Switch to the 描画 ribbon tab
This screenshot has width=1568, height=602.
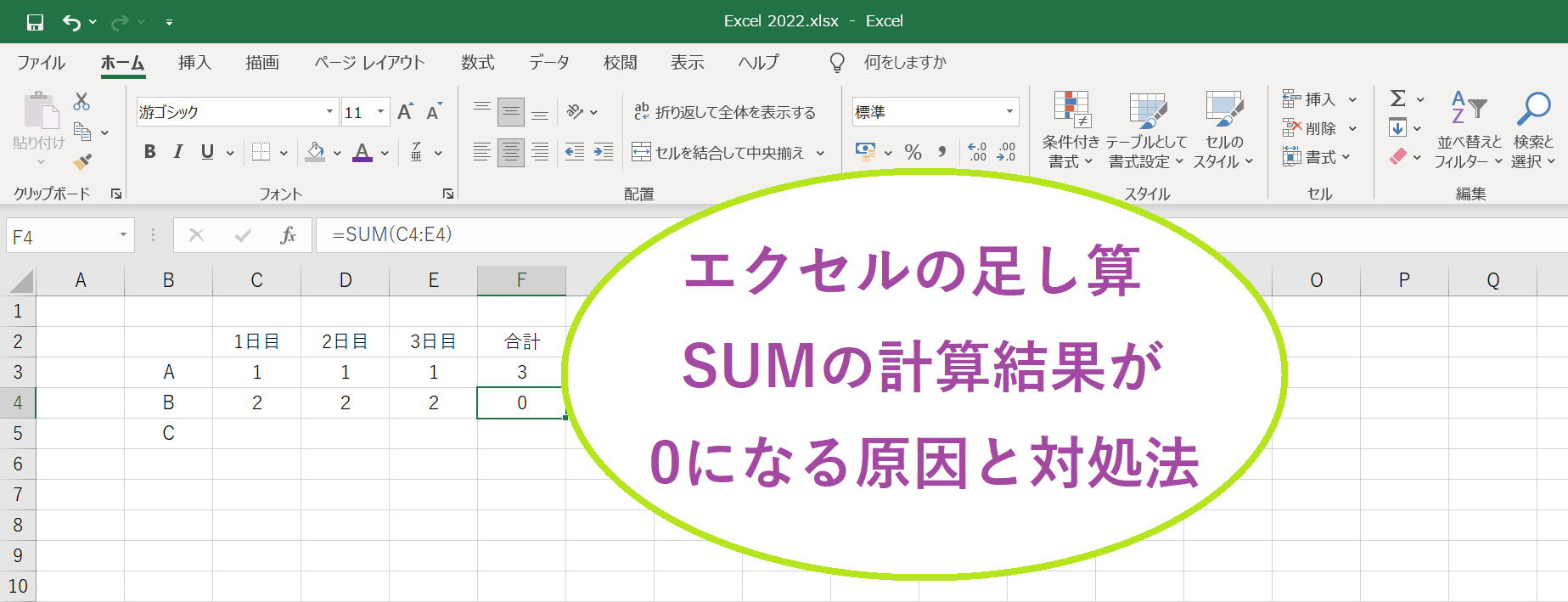(x=262, y=63)
